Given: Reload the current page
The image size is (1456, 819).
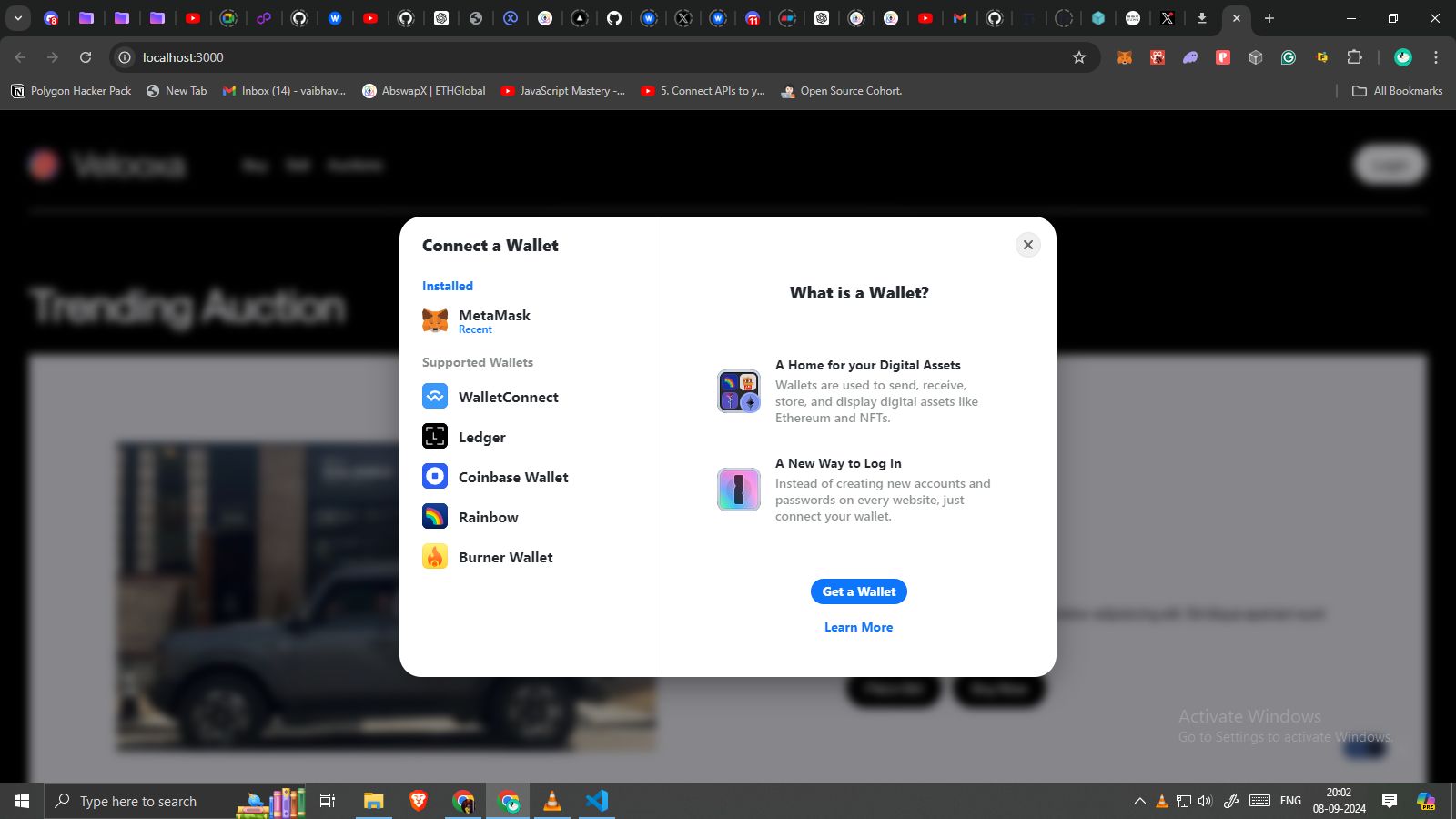Looking at the screenshot, I should (x=86, y=57).
